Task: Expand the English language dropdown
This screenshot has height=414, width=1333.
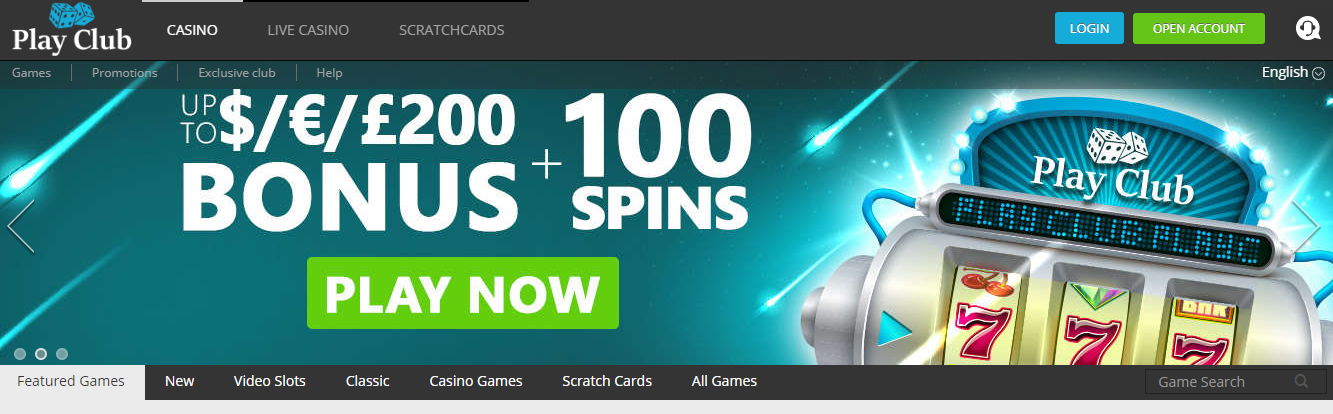Action: 1292,72
